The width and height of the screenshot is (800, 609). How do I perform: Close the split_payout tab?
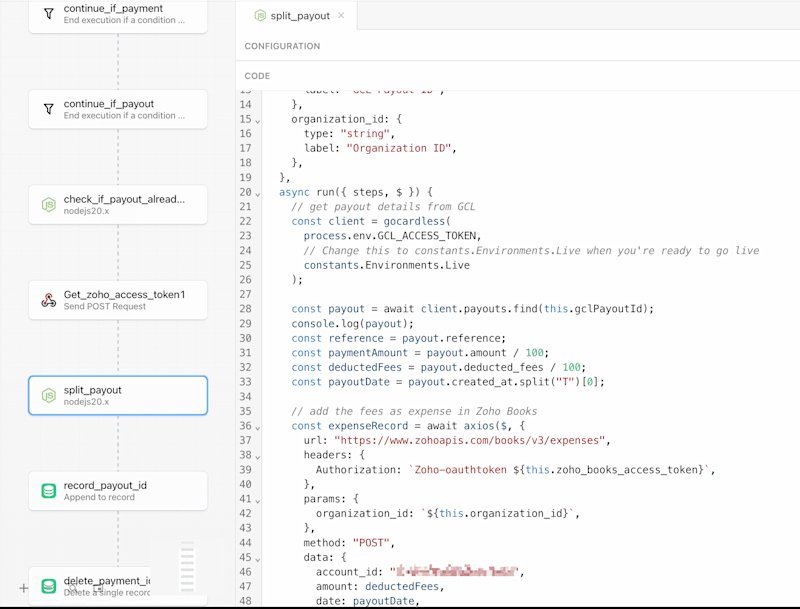coord(341,15)
